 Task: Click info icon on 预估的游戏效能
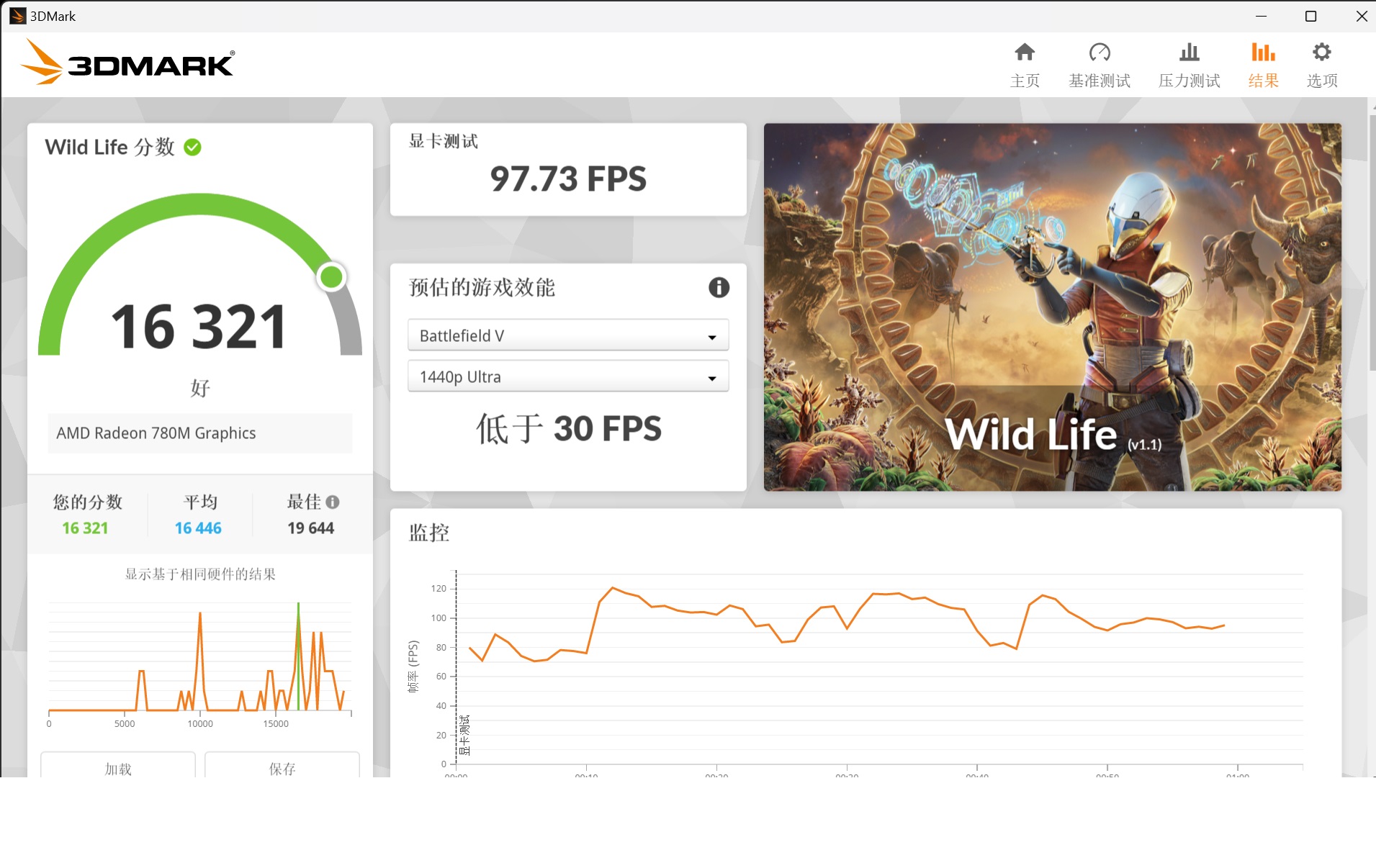click(x=719, y=287)
